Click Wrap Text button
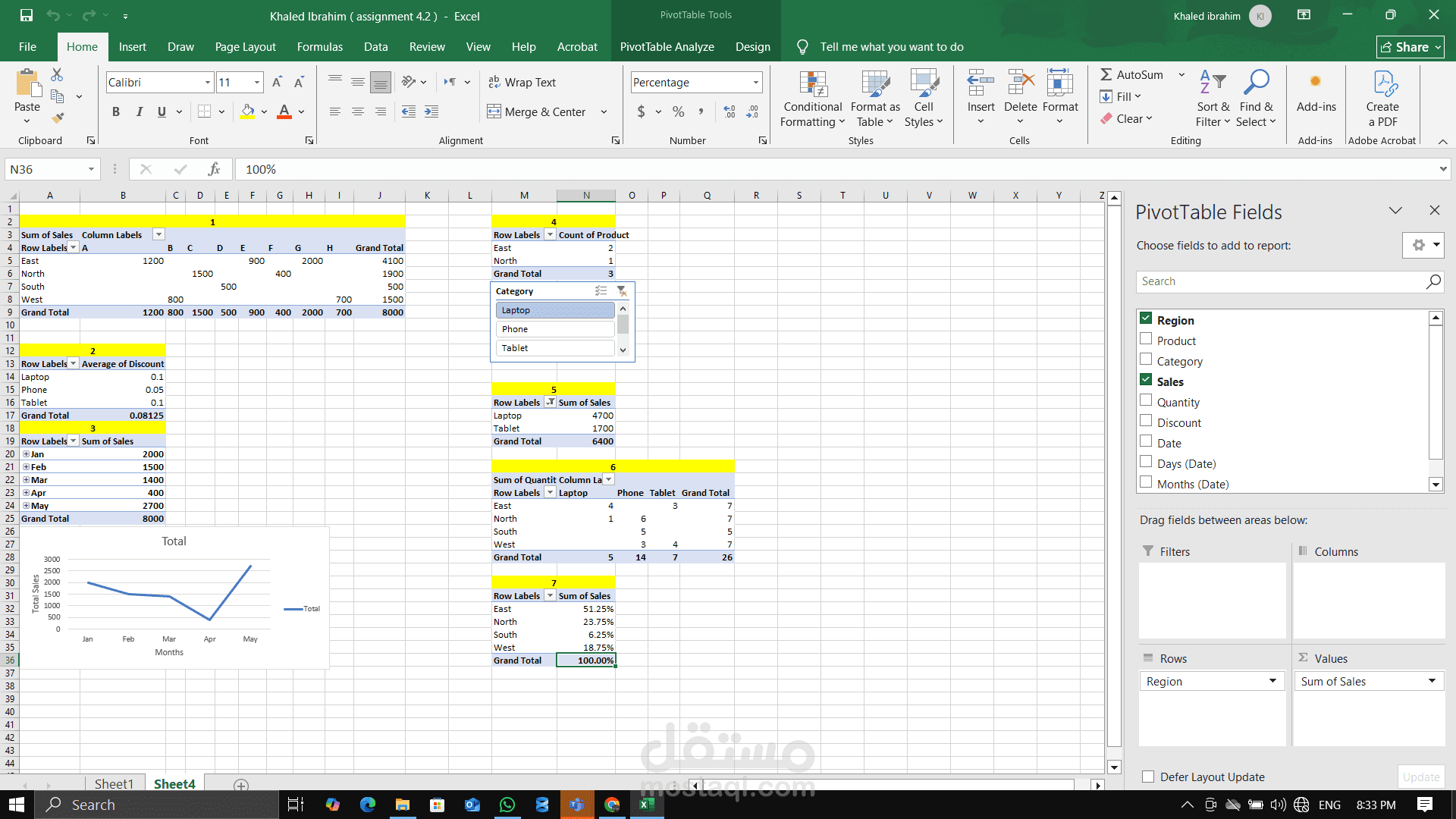Viewport: 1456px width, 819px height. pyautogui.click(x=522, y=82)
